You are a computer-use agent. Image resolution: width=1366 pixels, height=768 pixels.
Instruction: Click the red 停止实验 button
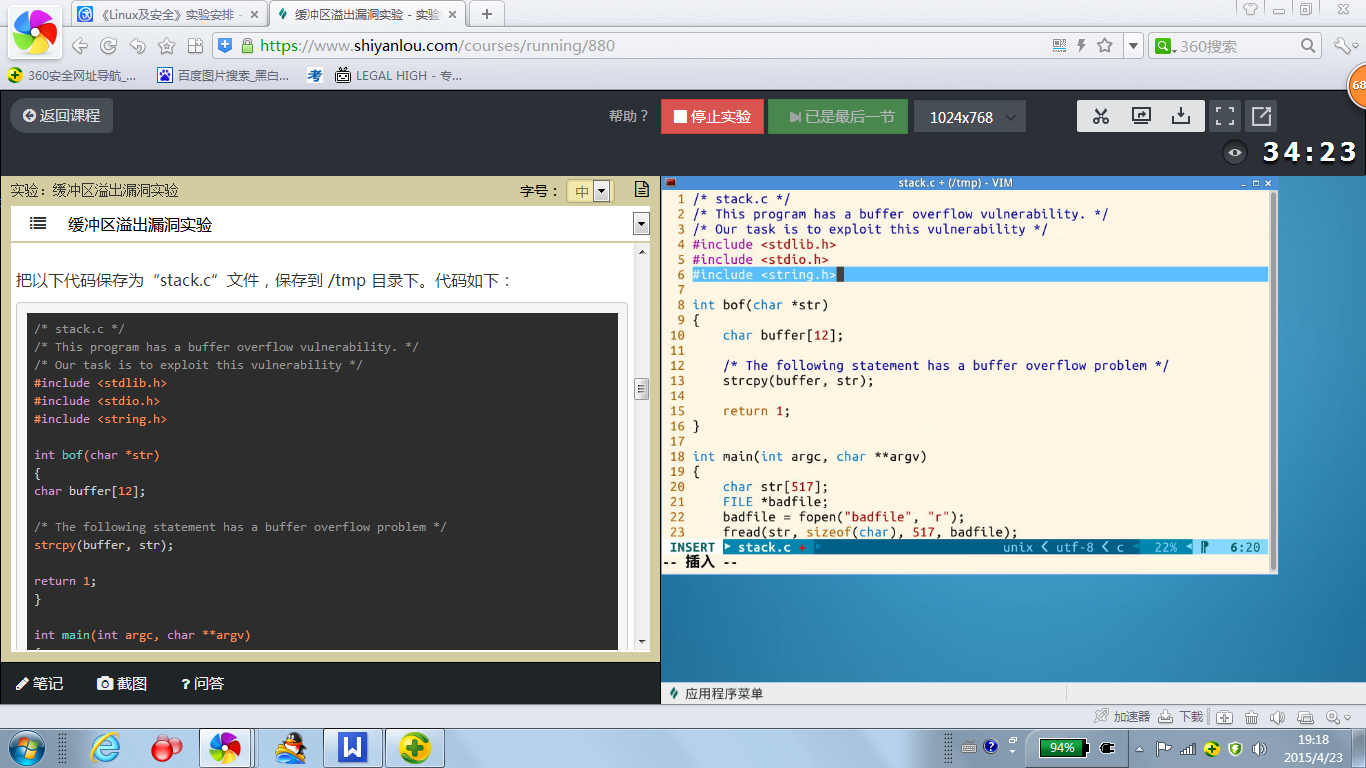point(712,117)
